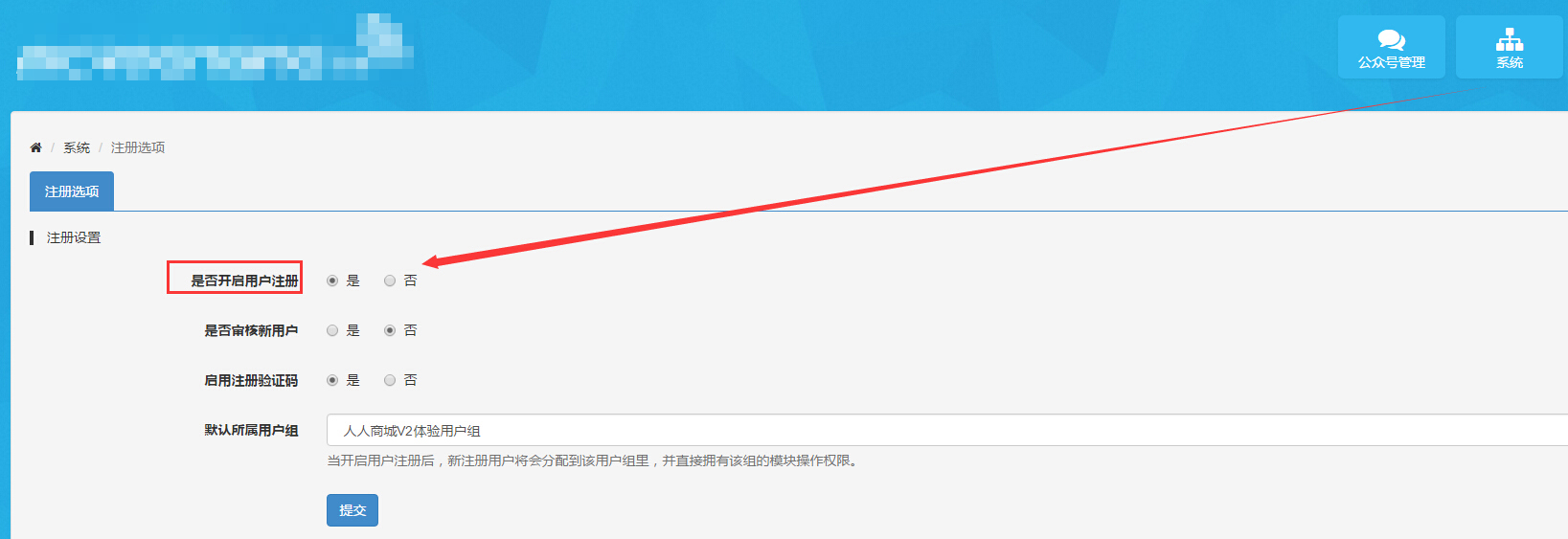This screenshot has width=1568, height=539.
Task: Click the 注册设置 section heading
Action: [x=74, y=237]
